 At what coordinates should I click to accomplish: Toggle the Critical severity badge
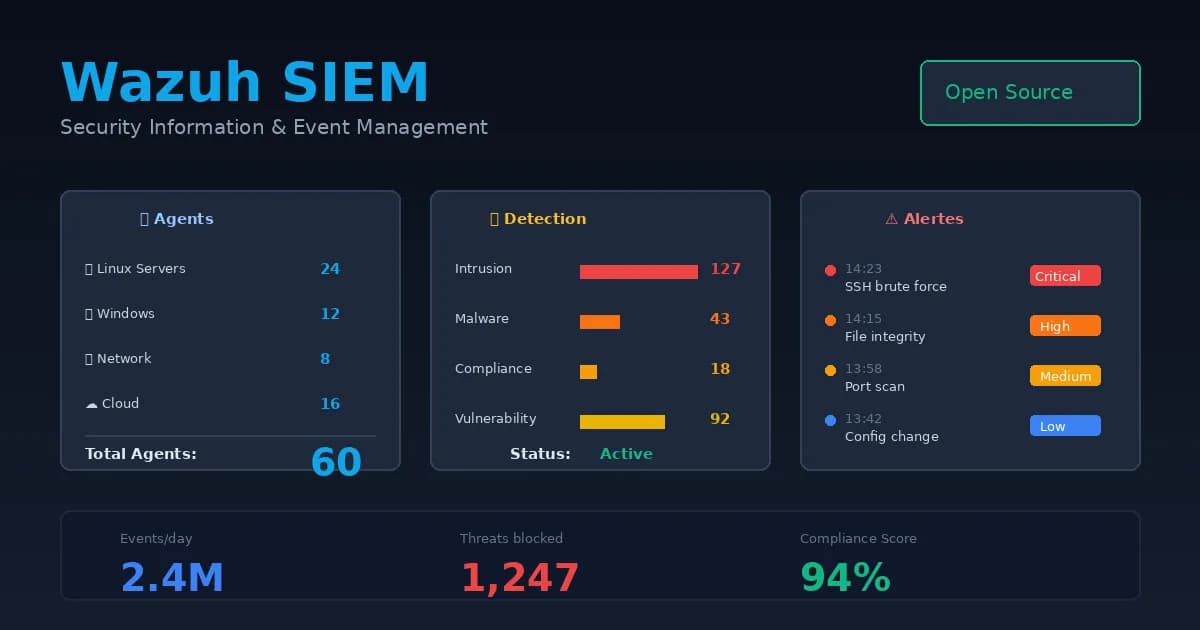point(1065,276)
